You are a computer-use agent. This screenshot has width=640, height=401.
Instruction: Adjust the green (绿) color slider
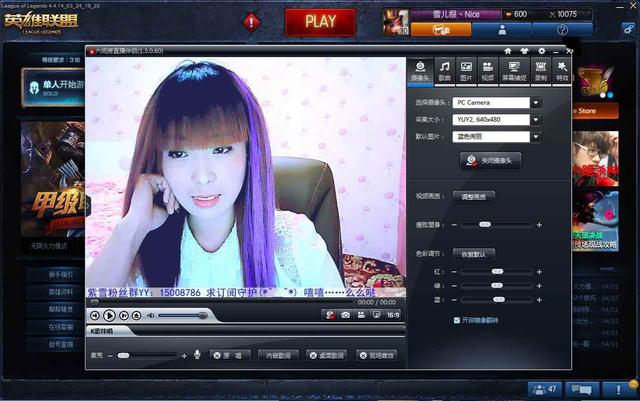tap(497, 286)
